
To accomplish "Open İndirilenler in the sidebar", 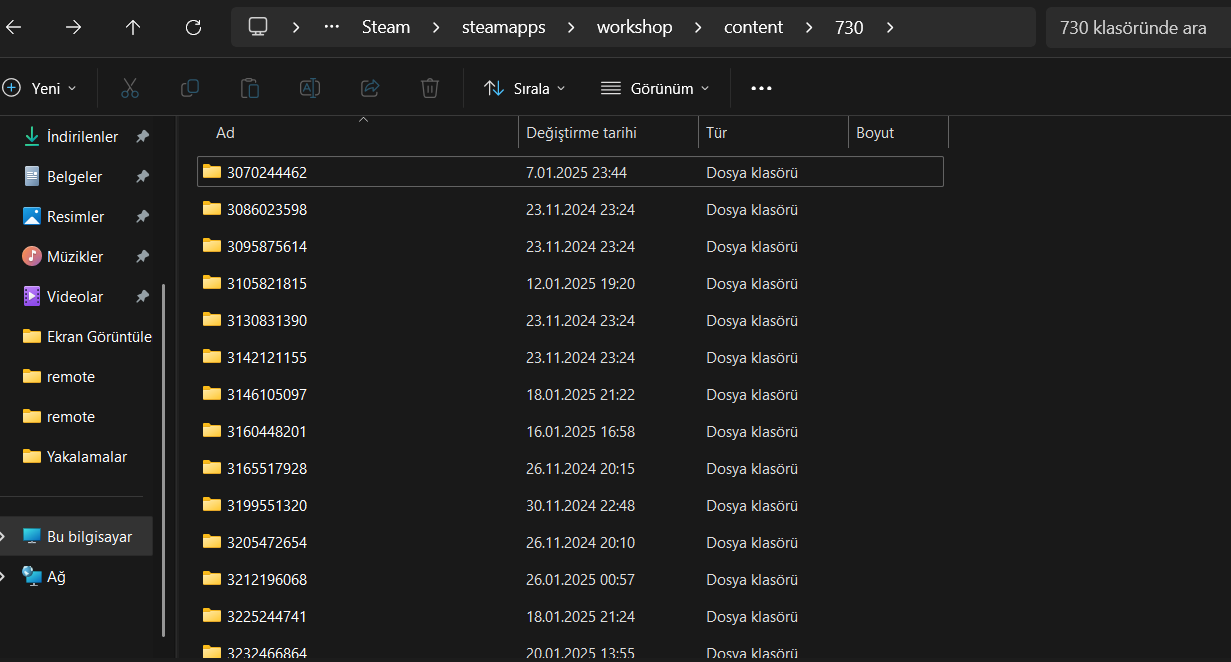I will point(82,136).
